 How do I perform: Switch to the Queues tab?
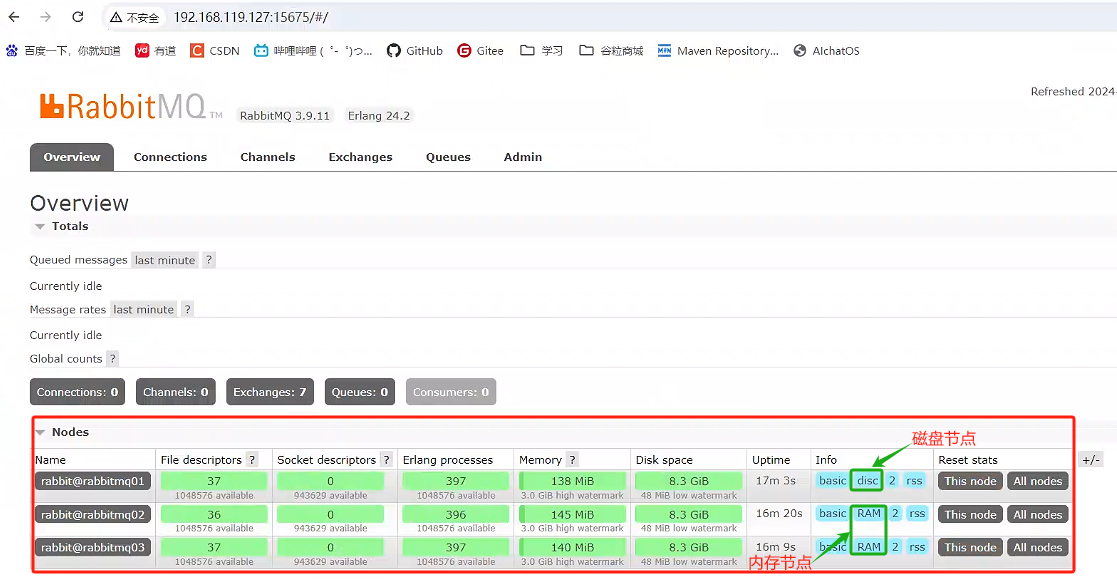pos(448,157)
